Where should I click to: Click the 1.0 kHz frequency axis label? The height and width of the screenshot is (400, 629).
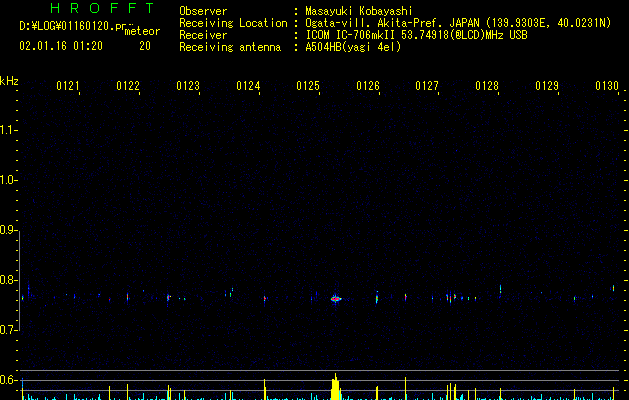(8, 180)
